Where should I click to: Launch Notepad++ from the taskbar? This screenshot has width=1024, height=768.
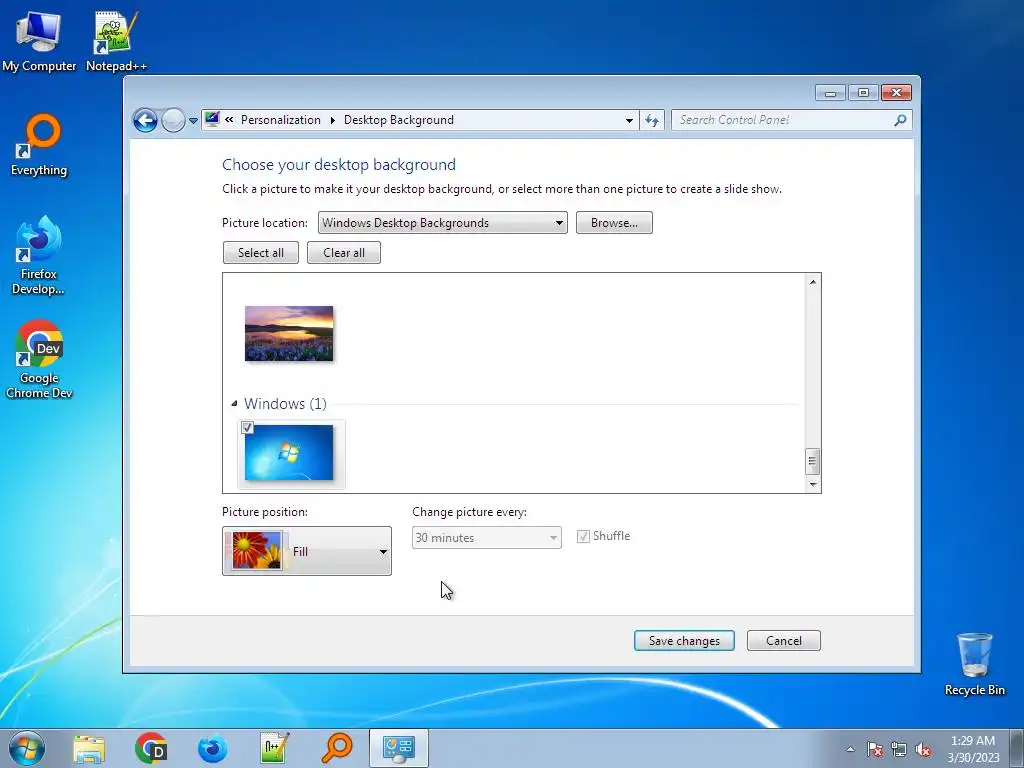point(274,748)
